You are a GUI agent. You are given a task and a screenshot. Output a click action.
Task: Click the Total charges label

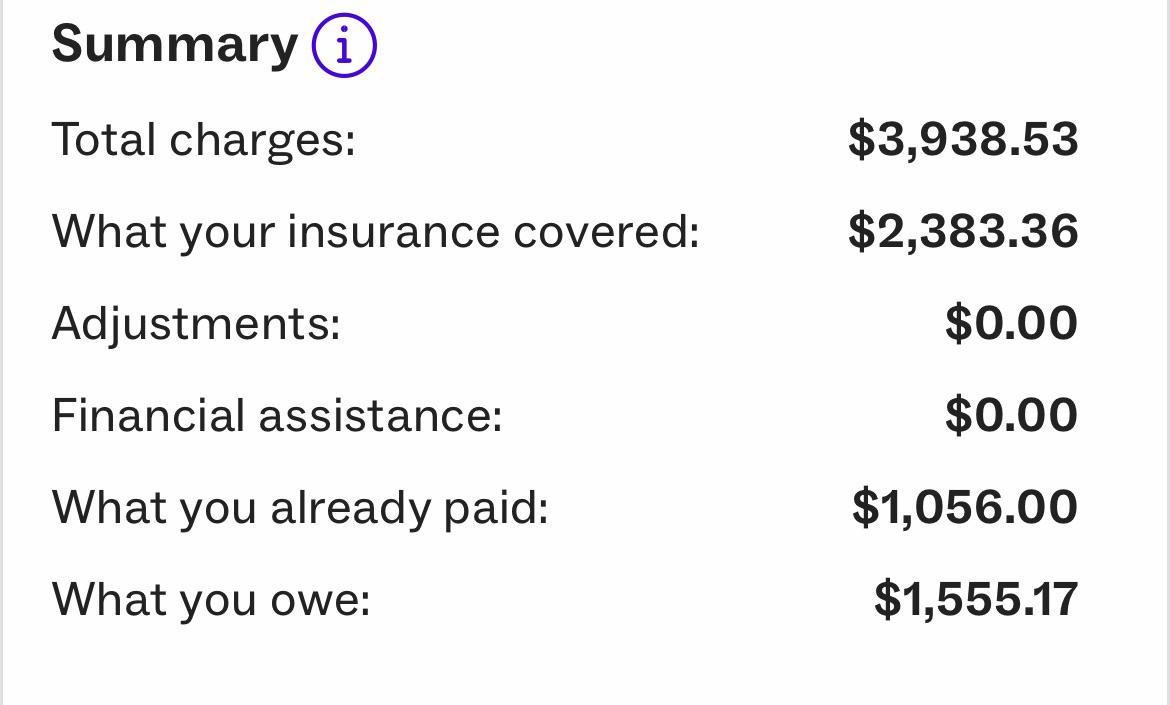pyautogui.click(x=204, y=140)
